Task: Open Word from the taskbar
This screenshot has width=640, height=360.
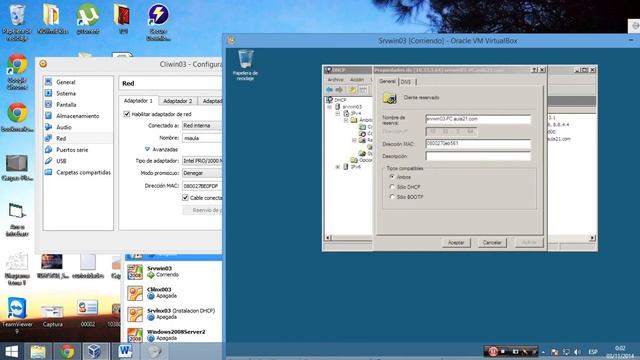Action: pos(125,351)
